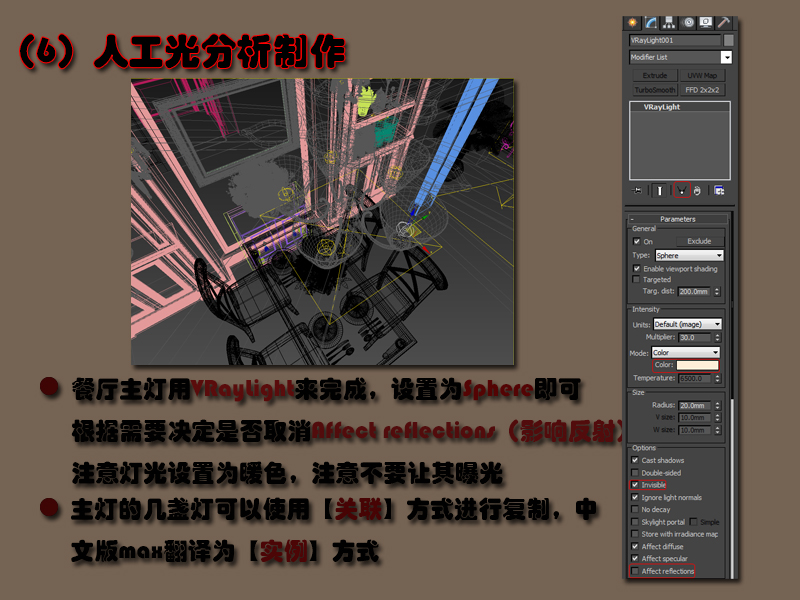This screenshot has width=800, height=600.
Task: Toggle Enable viewport shading checkbox
Action: click(x=637, y=268)
